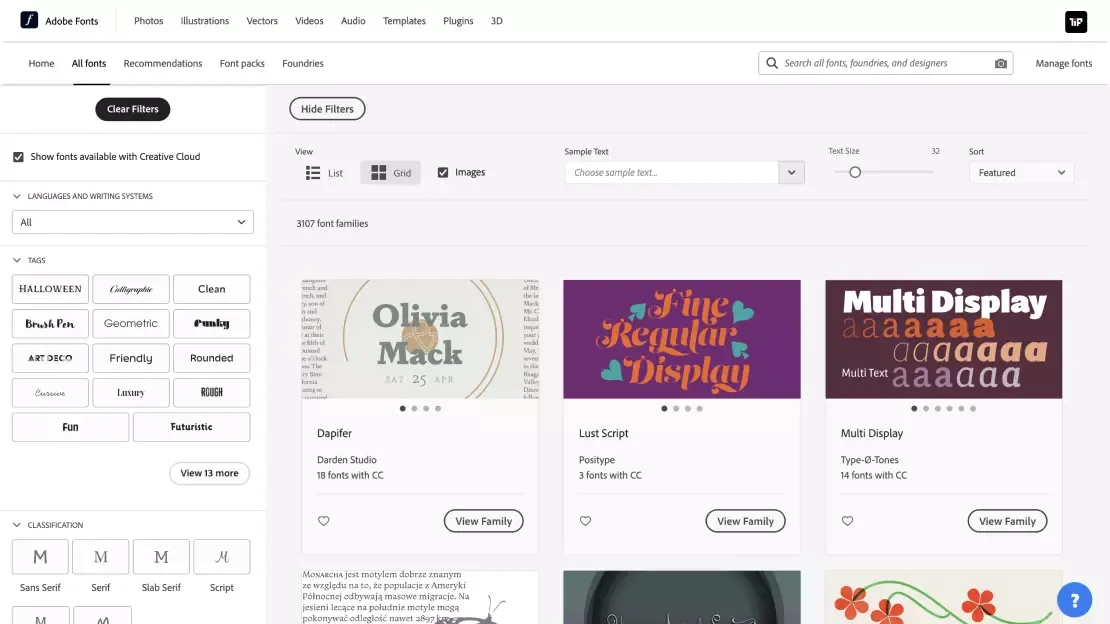Image resolution: width=1110 pixels, height=624 pixels.
Task: Toggle Show fonts available with Creative Cloud
Action: tap(18, 157)
